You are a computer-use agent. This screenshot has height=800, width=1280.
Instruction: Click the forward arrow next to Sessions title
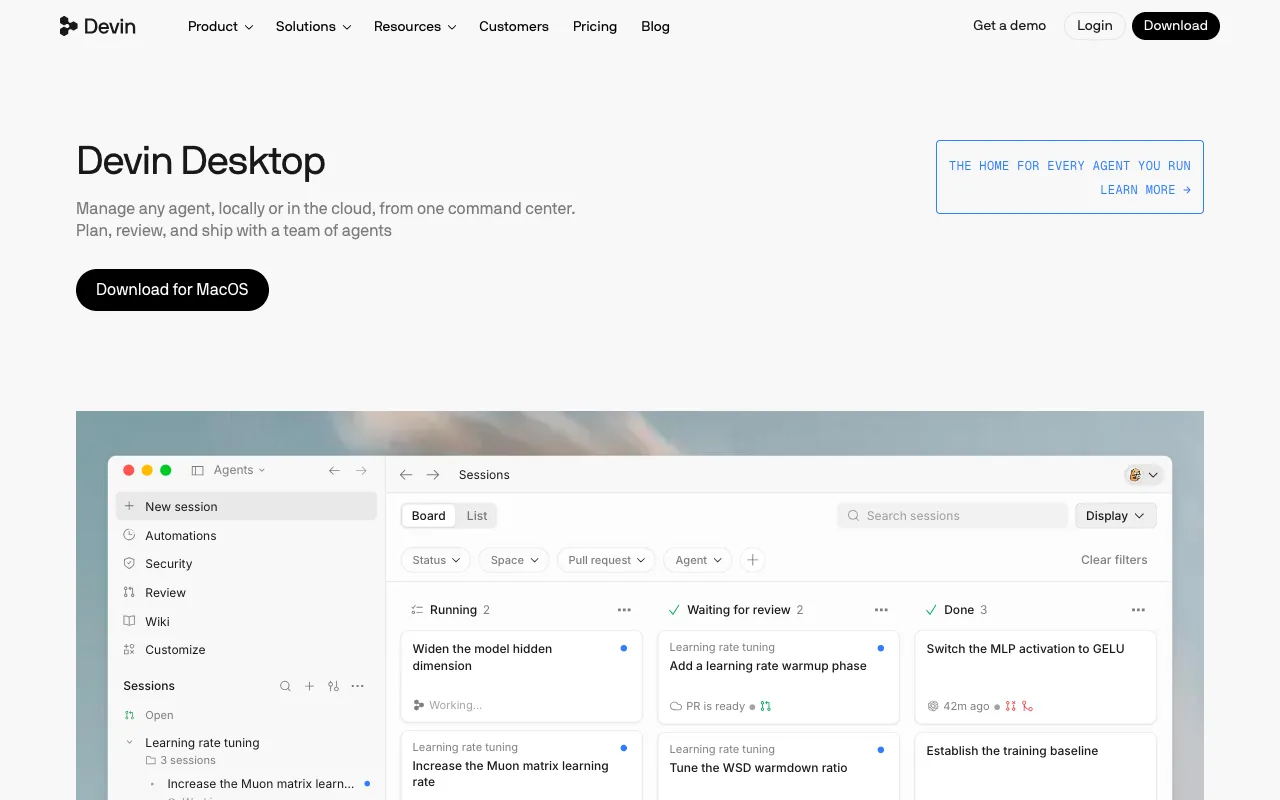pyautogui.click(x=432, y=475)
